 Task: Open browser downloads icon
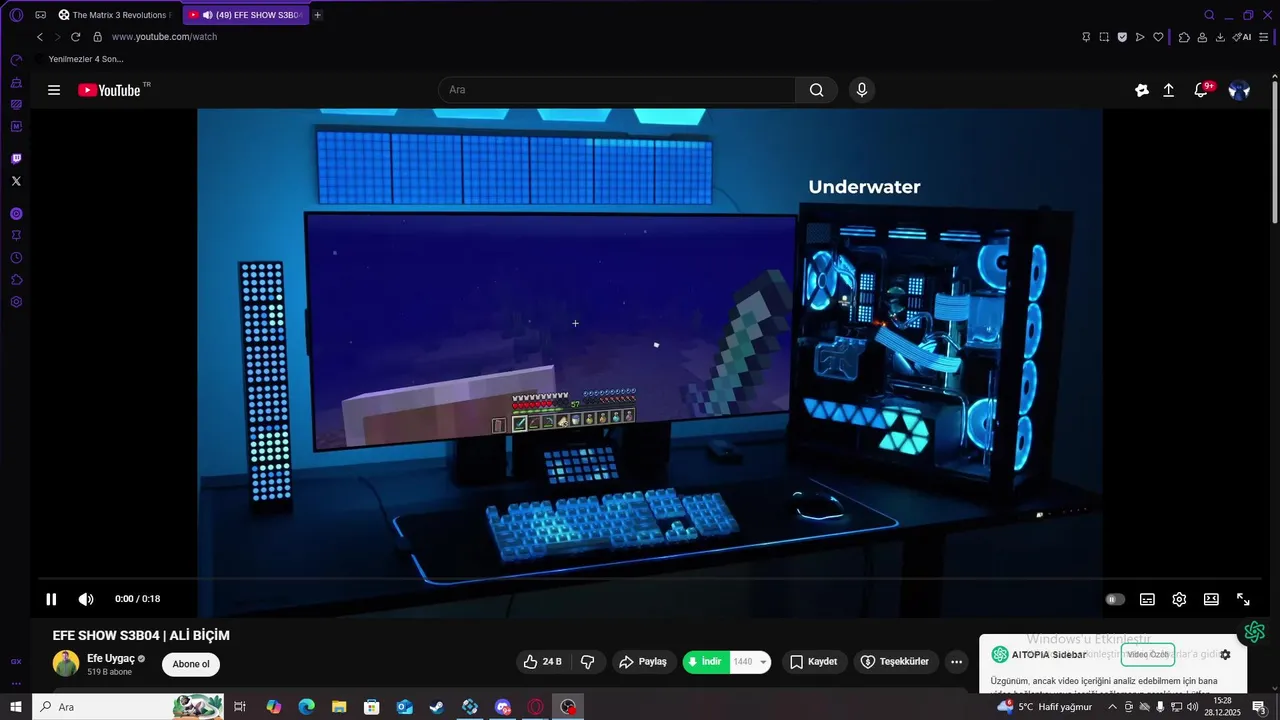[x=1220, y=37]
